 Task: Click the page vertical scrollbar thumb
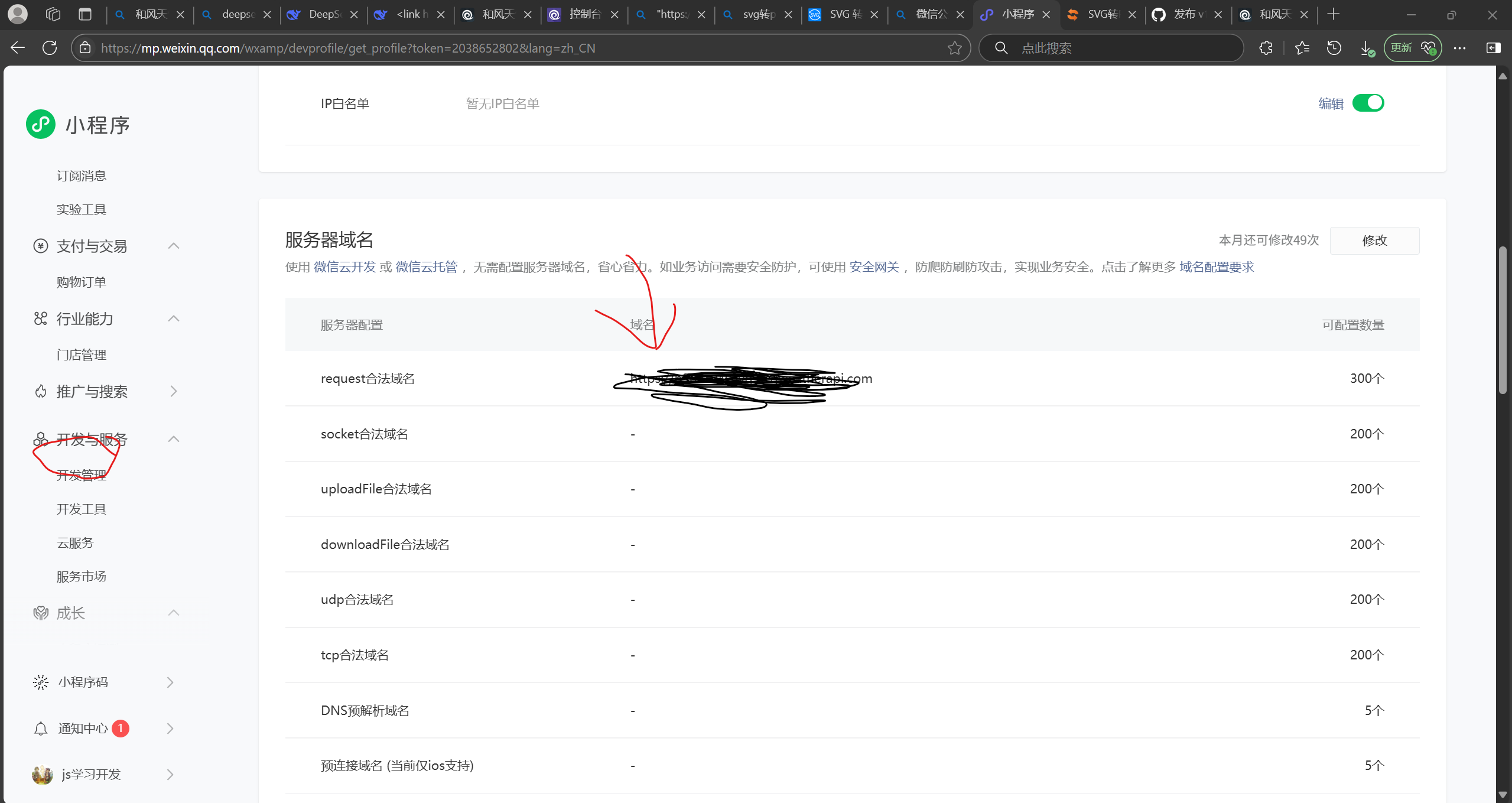tap(1503, 319)
